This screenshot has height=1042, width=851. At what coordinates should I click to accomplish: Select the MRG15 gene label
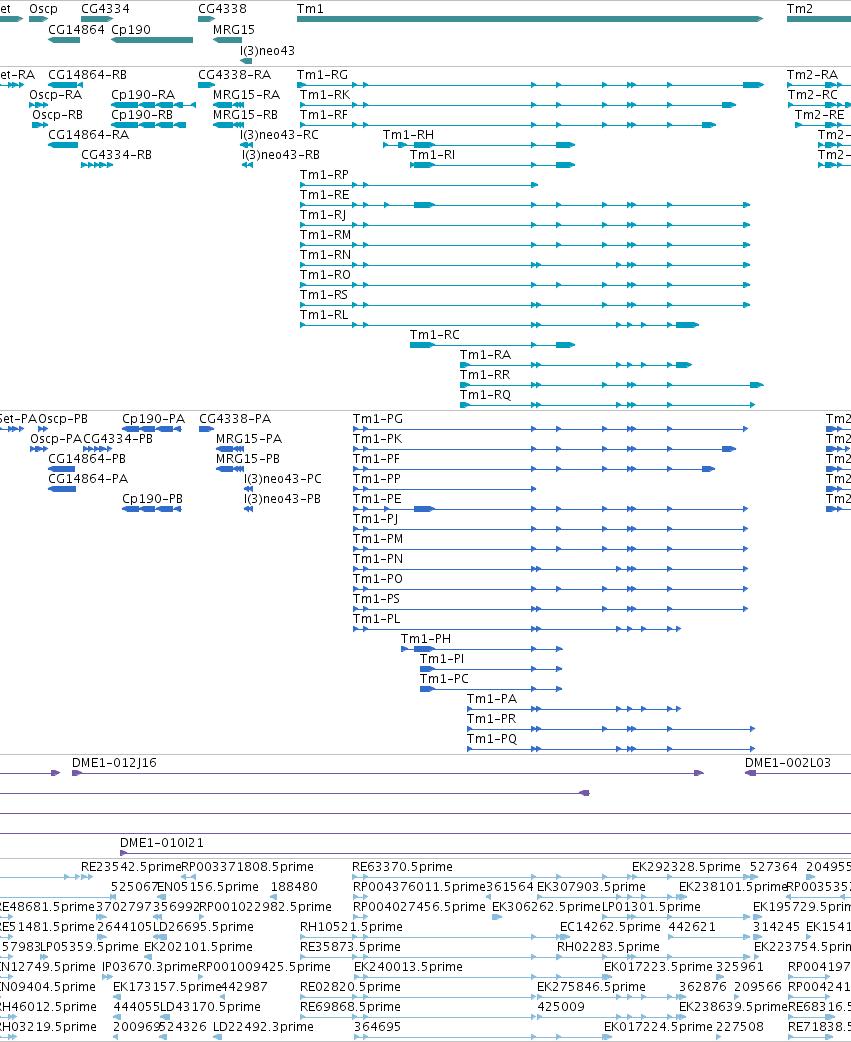coord(233,29)
